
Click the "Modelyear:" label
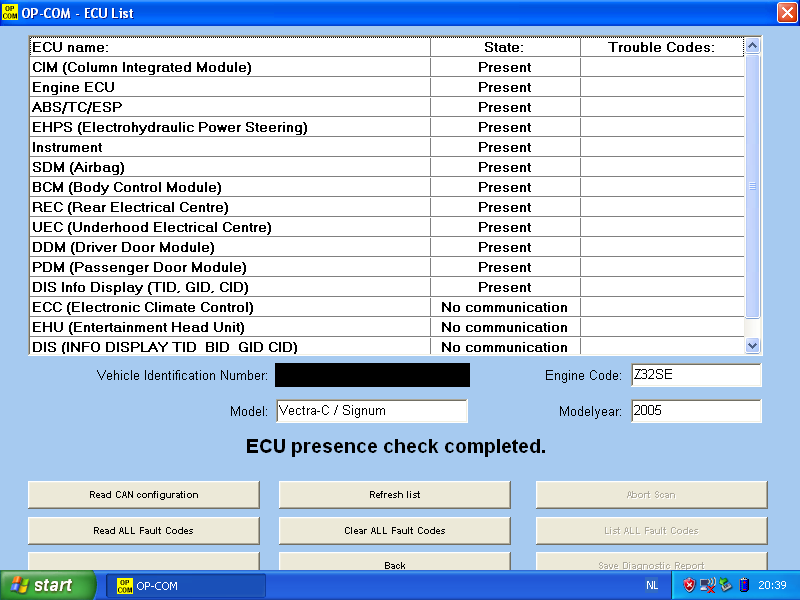(590, 411)
